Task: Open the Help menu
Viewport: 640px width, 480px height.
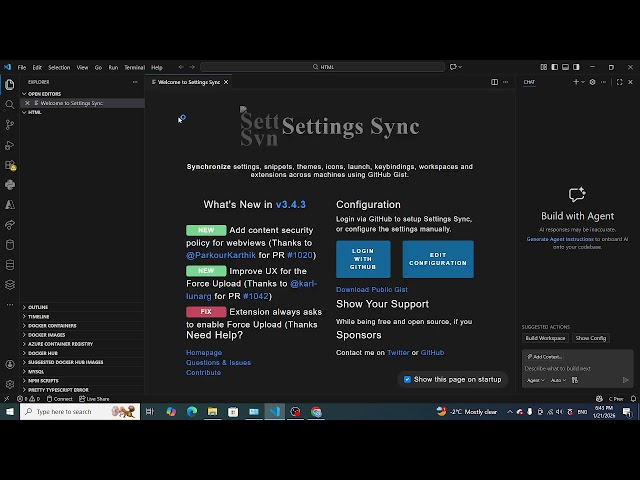Action: pyautogui.click(x=157, y=67)
